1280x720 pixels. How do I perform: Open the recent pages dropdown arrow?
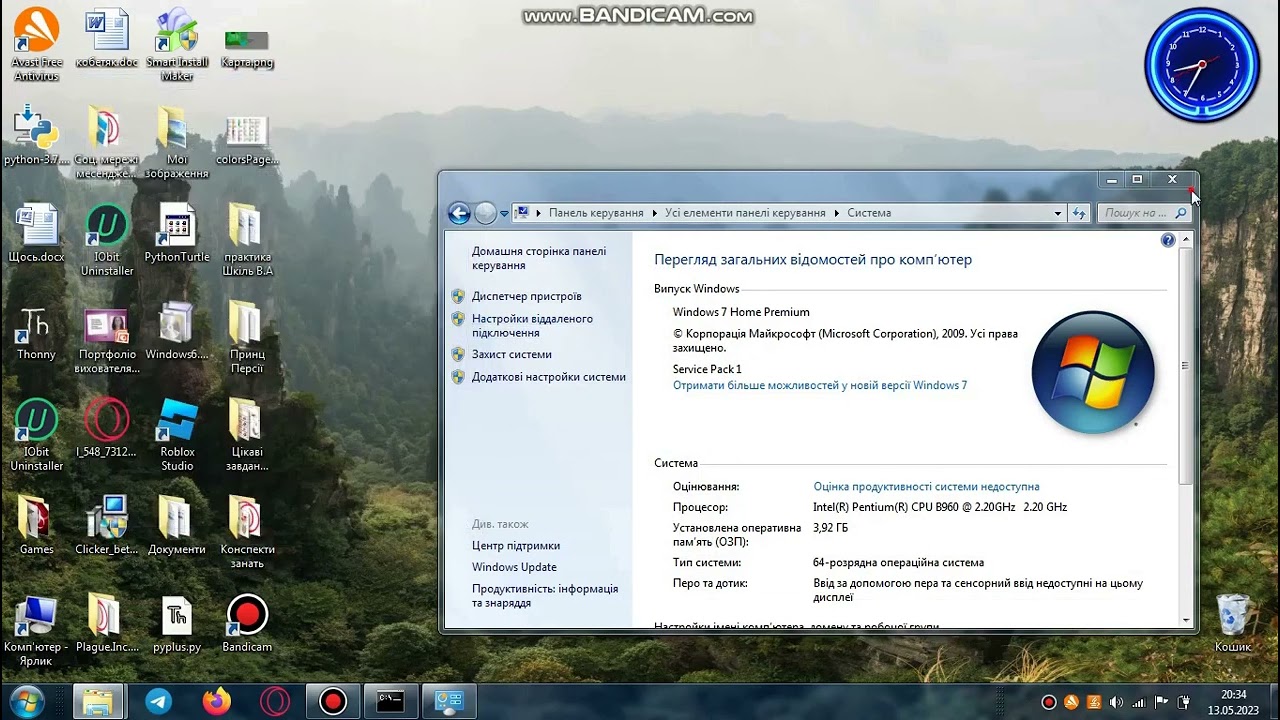tap(504, 213)
